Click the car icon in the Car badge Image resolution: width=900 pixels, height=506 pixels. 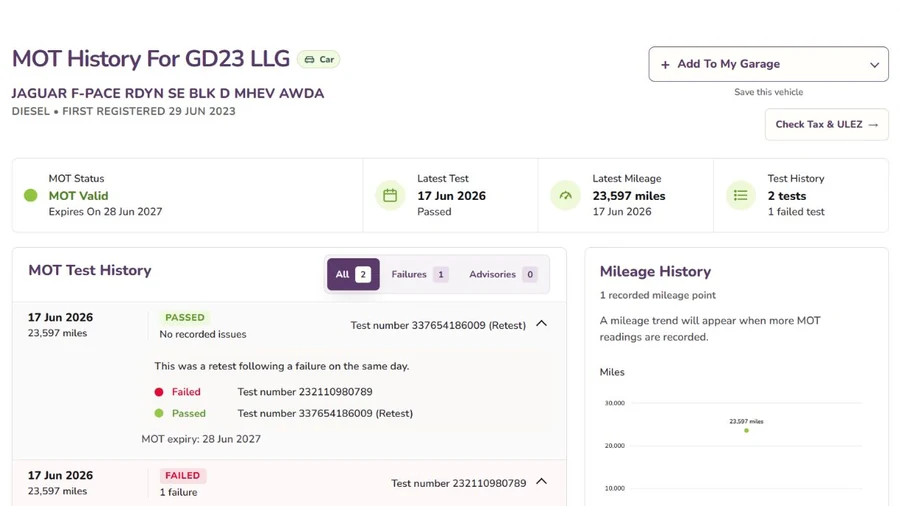tap(309, 60)
